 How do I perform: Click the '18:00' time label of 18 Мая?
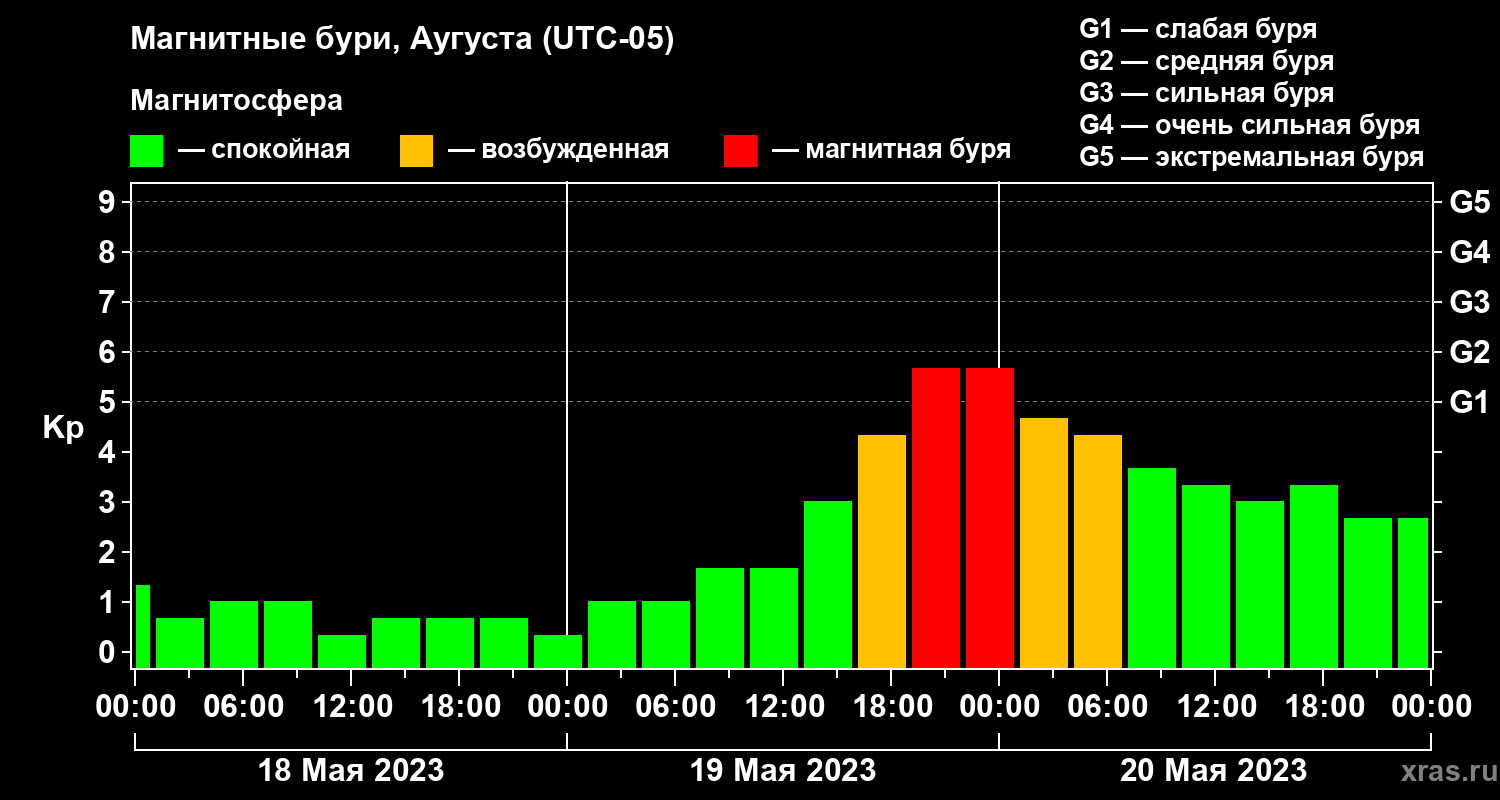point(459,707)
